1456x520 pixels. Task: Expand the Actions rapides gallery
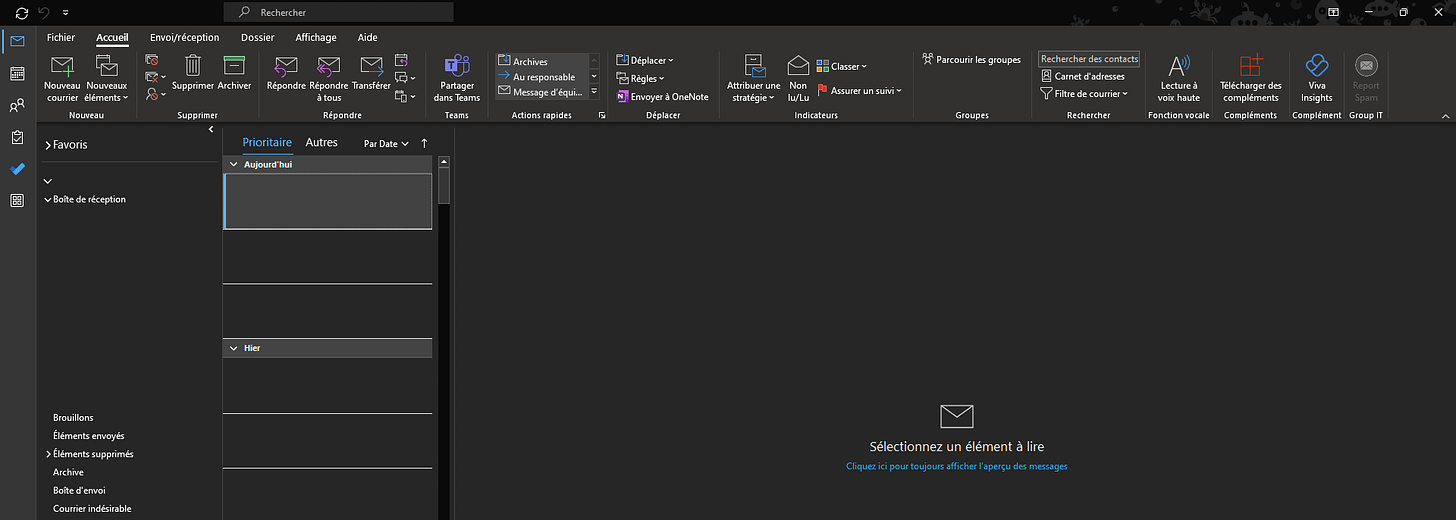point(594,92)
